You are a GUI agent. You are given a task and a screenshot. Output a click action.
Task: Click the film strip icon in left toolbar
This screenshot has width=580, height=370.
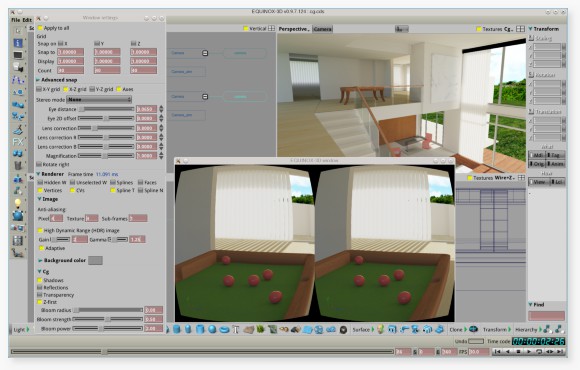(18, 241)
